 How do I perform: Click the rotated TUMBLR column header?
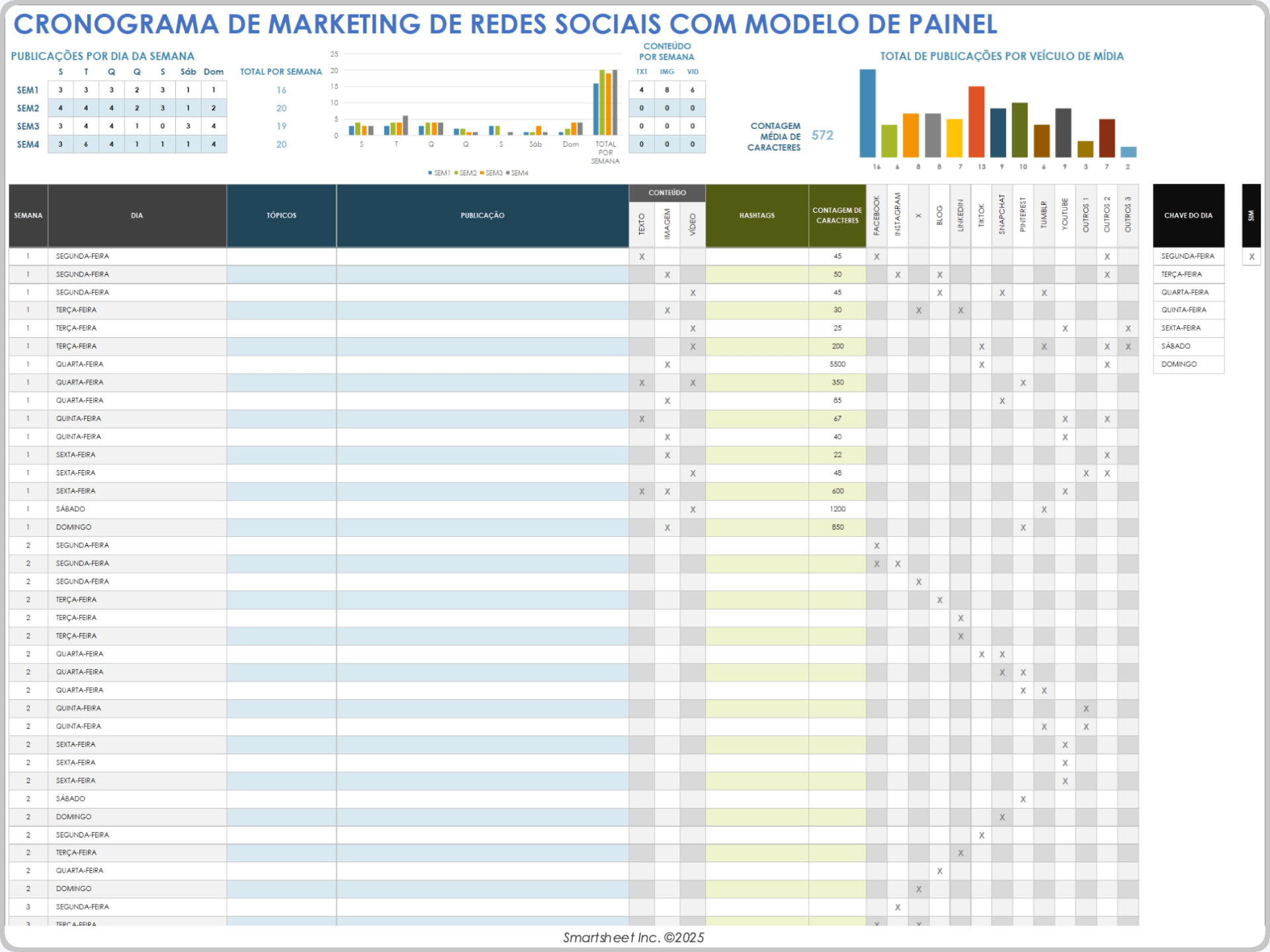(x=1044, y=216)
